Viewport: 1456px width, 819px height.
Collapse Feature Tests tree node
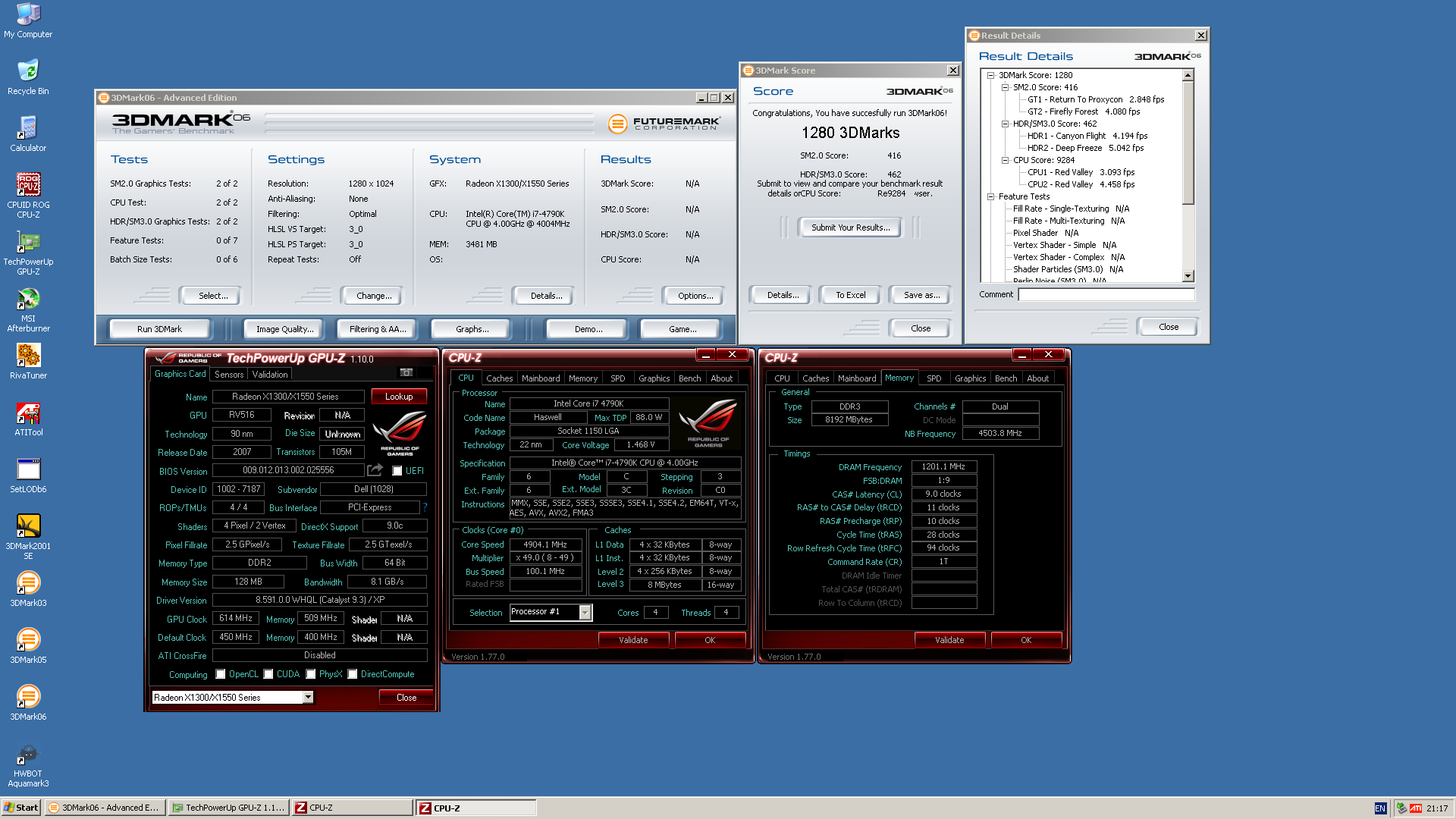pos(990,196)
